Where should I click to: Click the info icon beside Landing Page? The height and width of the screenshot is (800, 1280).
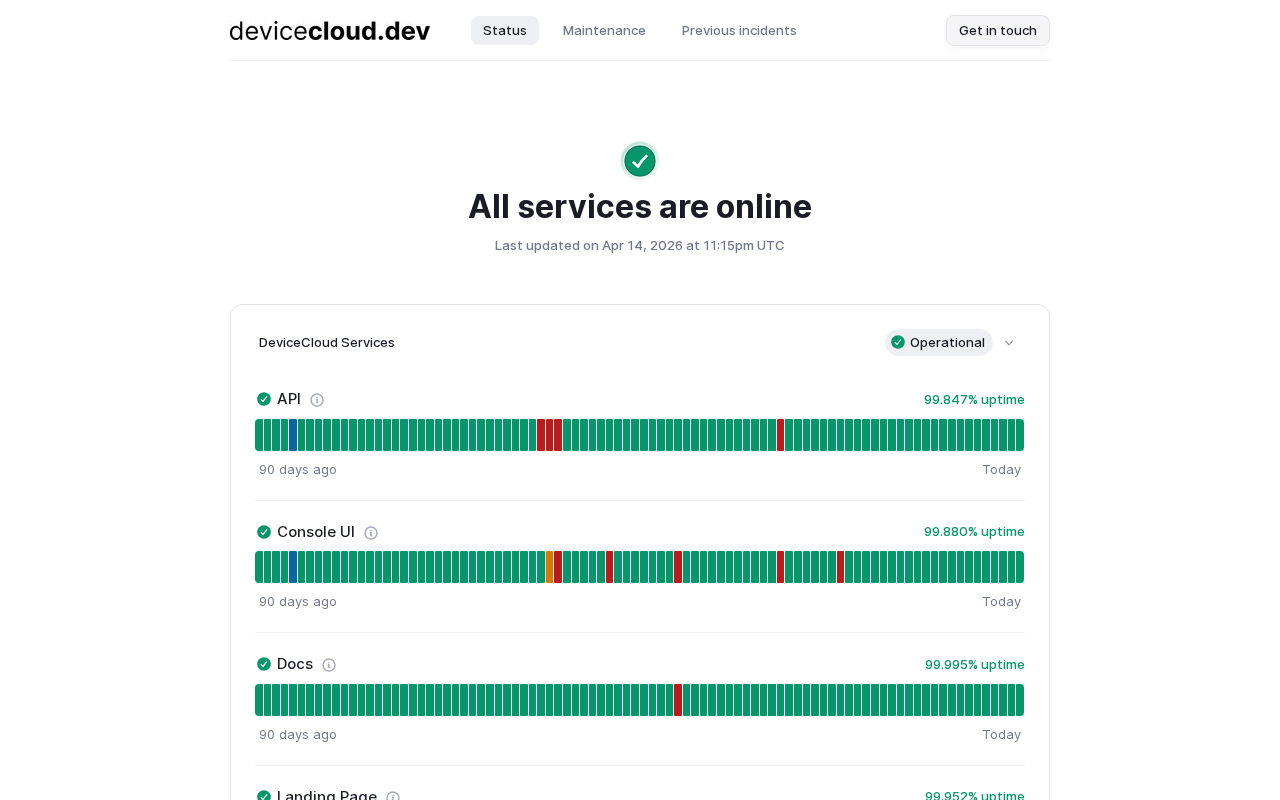pos(393,796)
